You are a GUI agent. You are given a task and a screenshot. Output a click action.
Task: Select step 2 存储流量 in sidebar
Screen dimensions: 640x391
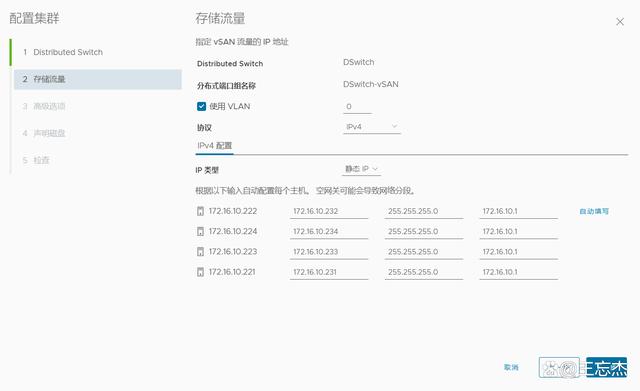click(98, 79)
